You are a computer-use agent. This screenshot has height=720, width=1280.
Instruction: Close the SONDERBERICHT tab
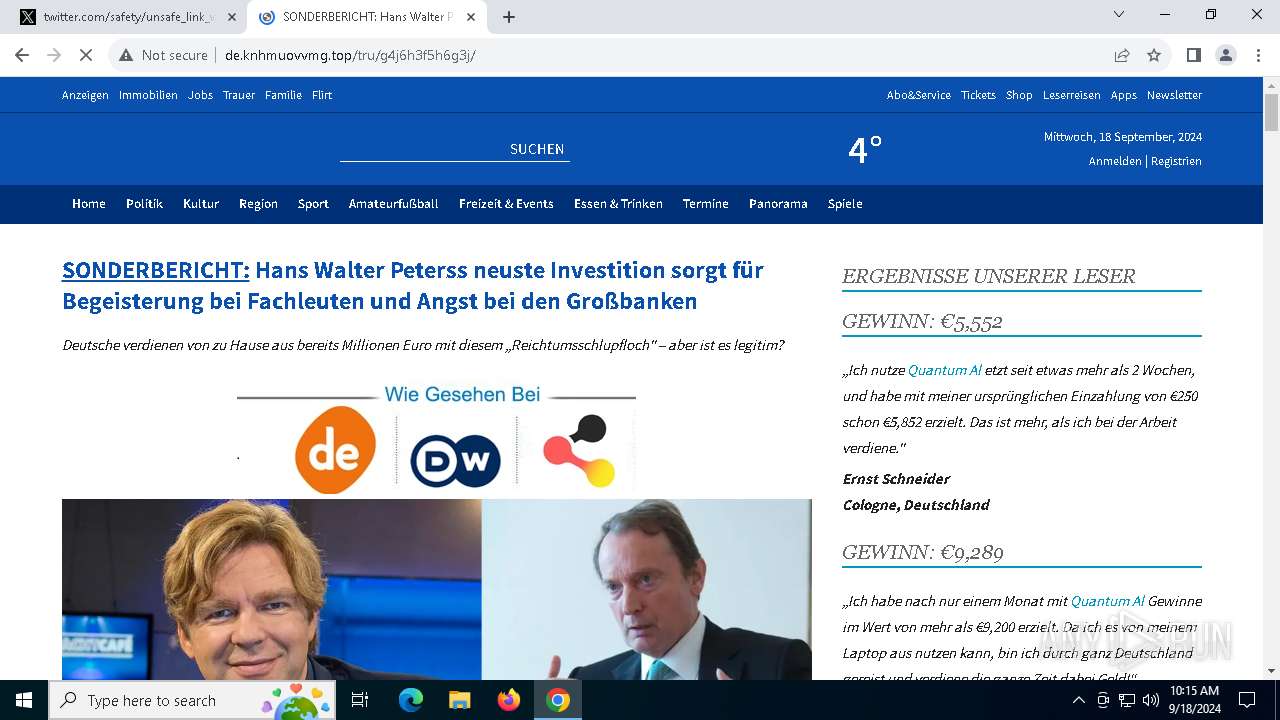point(469,17)
